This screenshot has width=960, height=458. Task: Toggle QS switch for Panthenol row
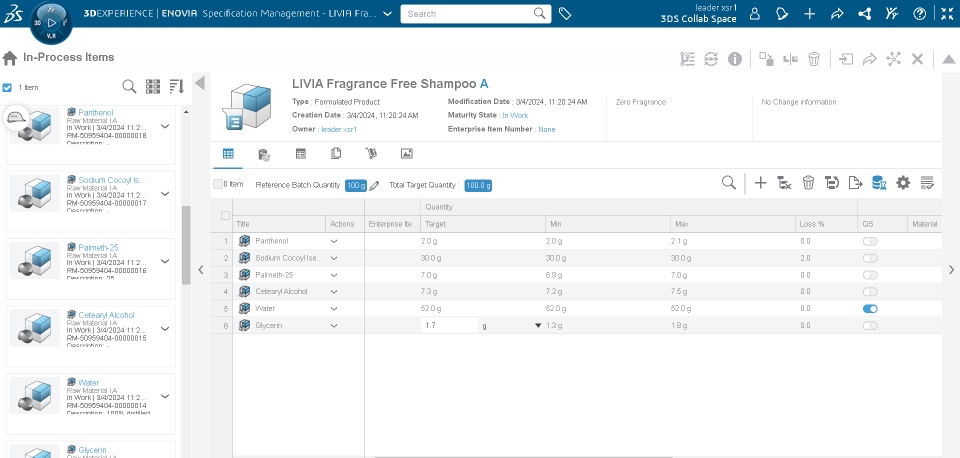(x=870, y=241)
